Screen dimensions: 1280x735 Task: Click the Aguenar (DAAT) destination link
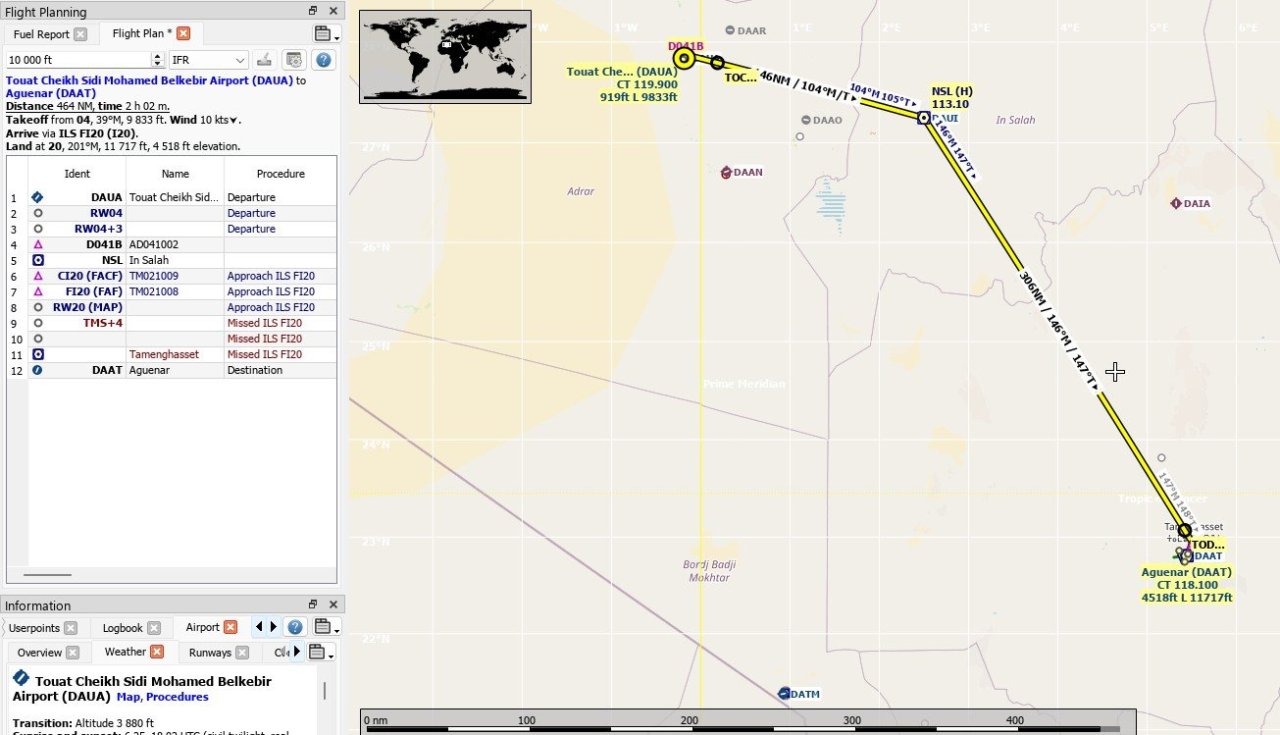point(51,93)
